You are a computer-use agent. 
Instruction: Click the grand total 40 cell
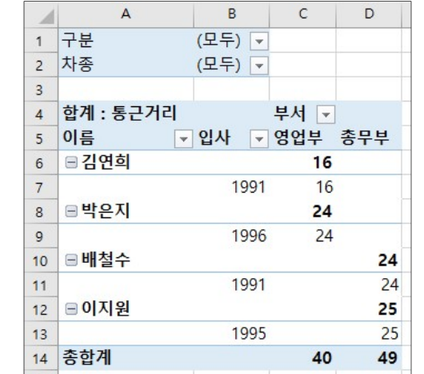(x=303, y=358)
